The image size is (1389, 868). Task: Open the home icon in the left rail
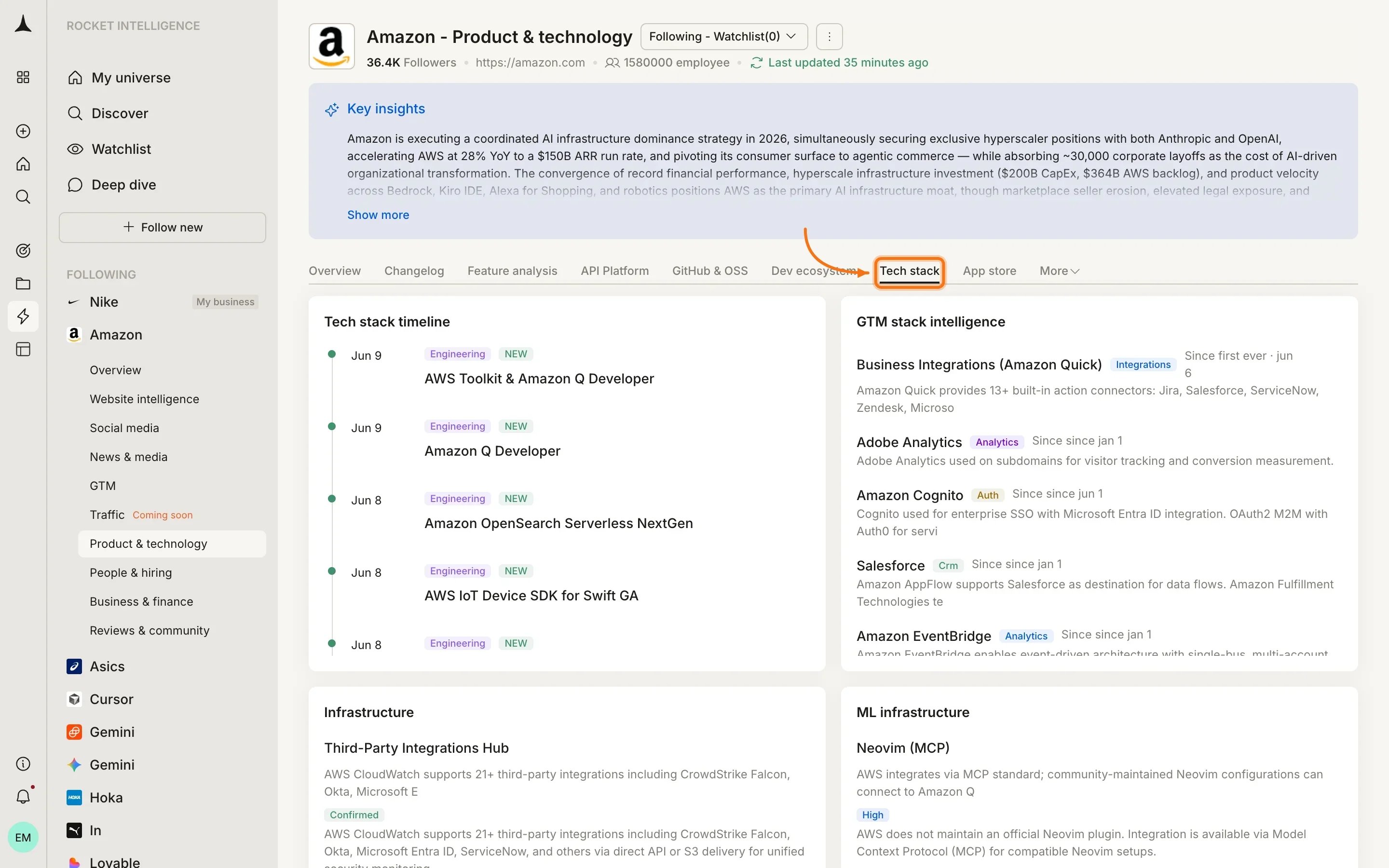(23, 163)
